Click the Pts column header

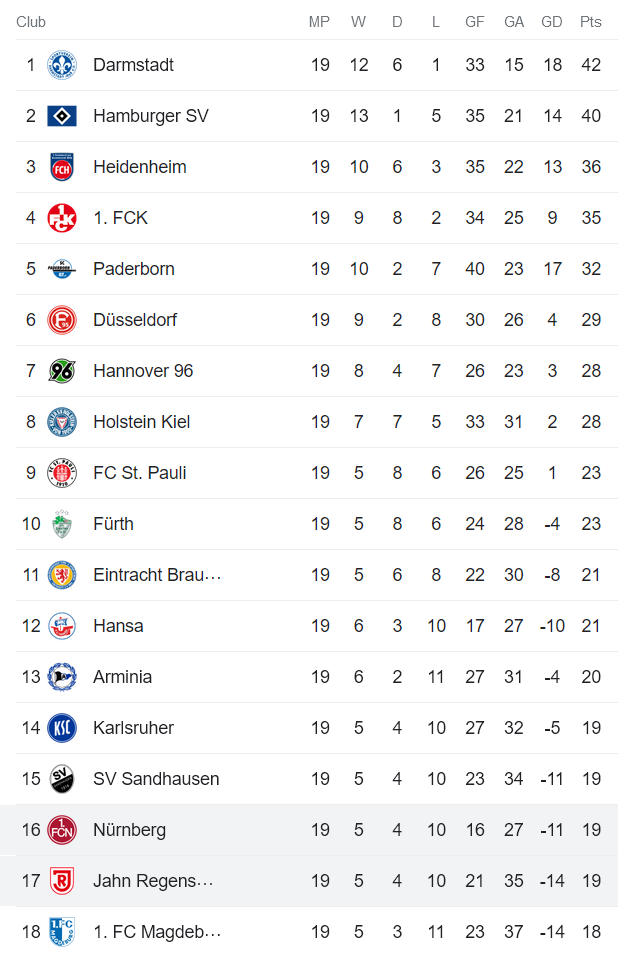coord(590,22)
